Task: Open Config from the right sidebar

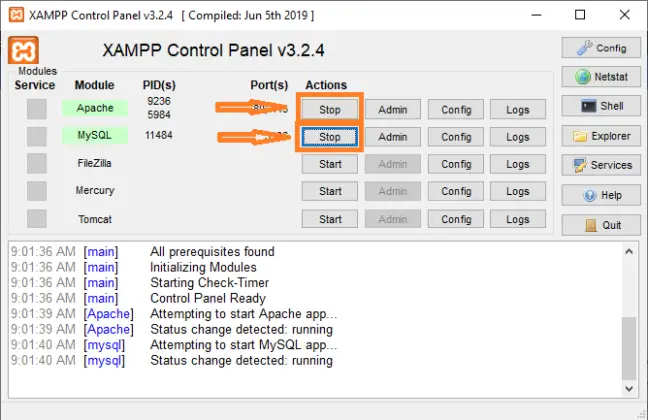Action: (x=600, y=48)
